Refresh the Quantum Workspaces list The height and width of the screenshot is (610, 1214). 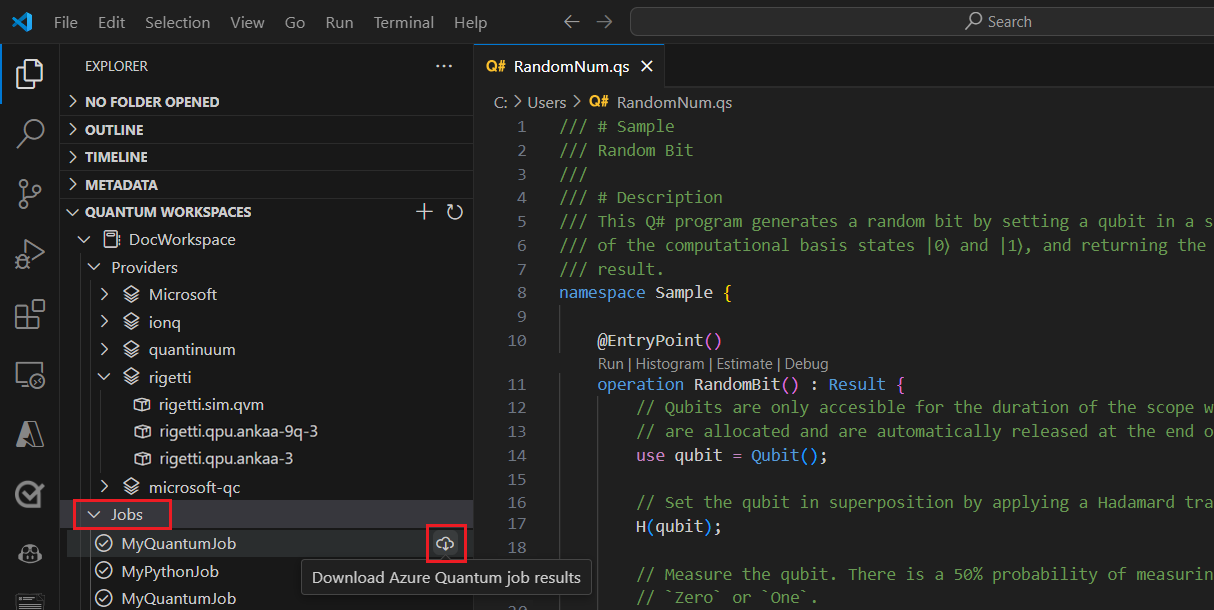pyautogui.click(x=454, y=212)
